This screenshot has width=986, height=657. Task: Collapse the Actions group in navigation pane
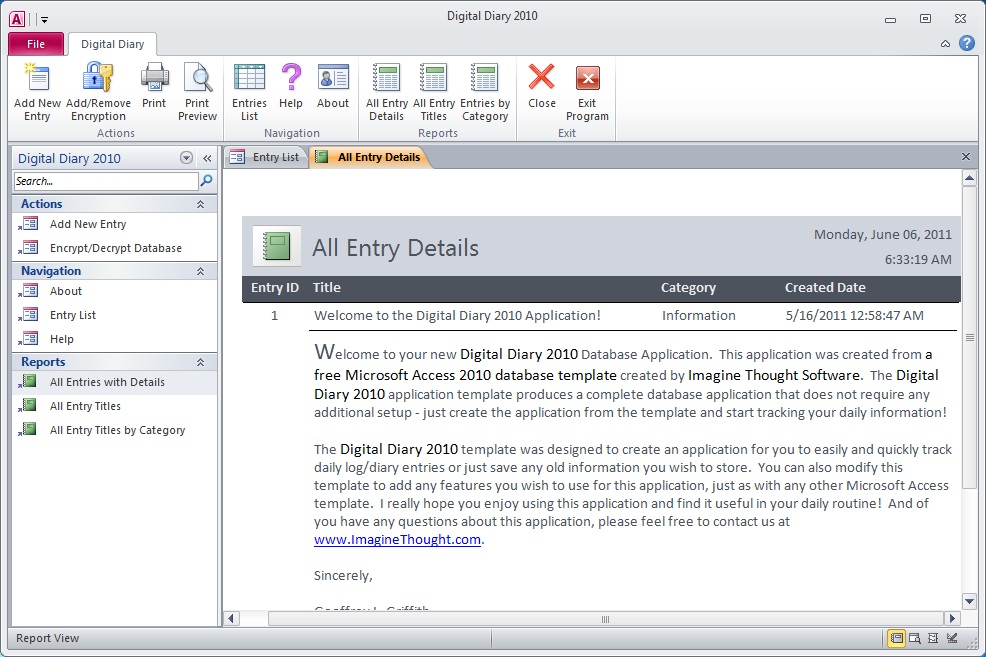pyautogui.click(x=201, y=204)
